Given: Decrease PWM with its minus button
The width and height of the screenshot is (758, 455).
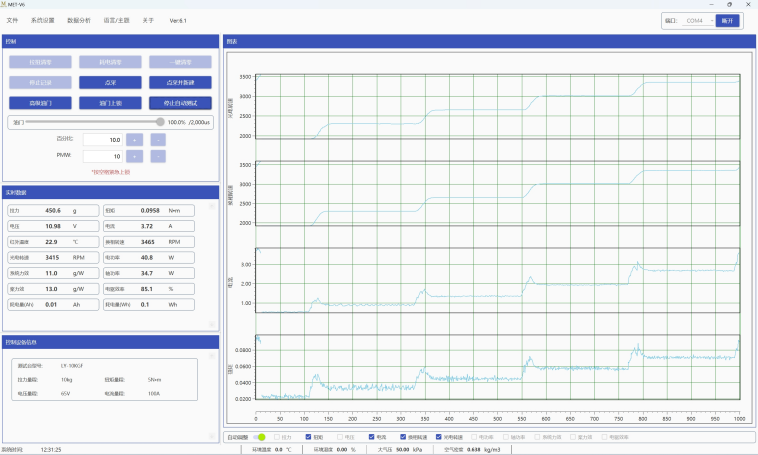Looking at the screenshot, I should pos(158,156).
